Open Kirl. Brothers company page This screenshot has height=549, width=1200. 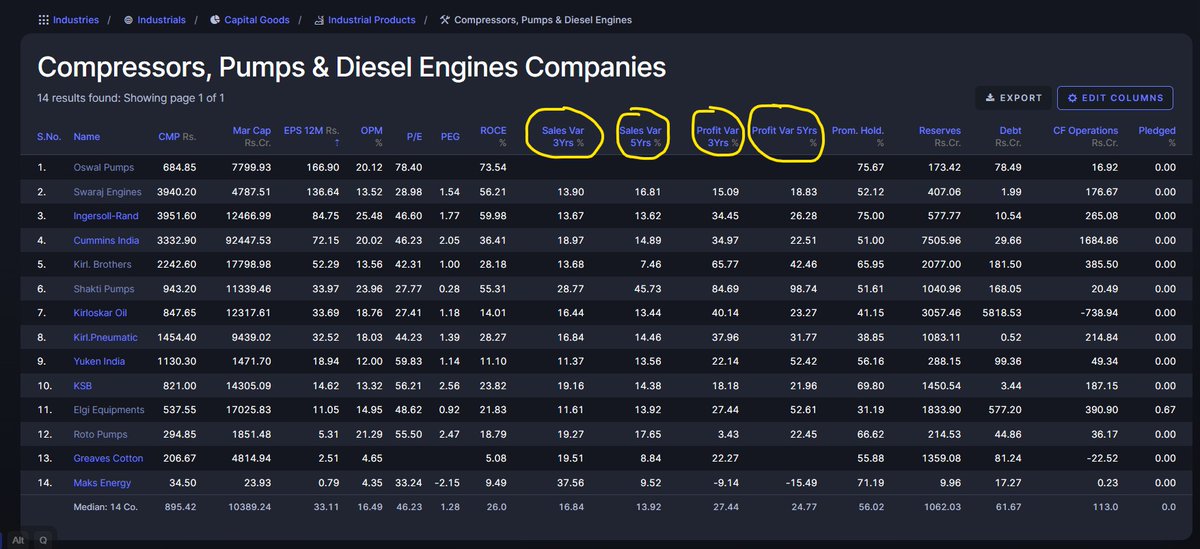[102, 264]
